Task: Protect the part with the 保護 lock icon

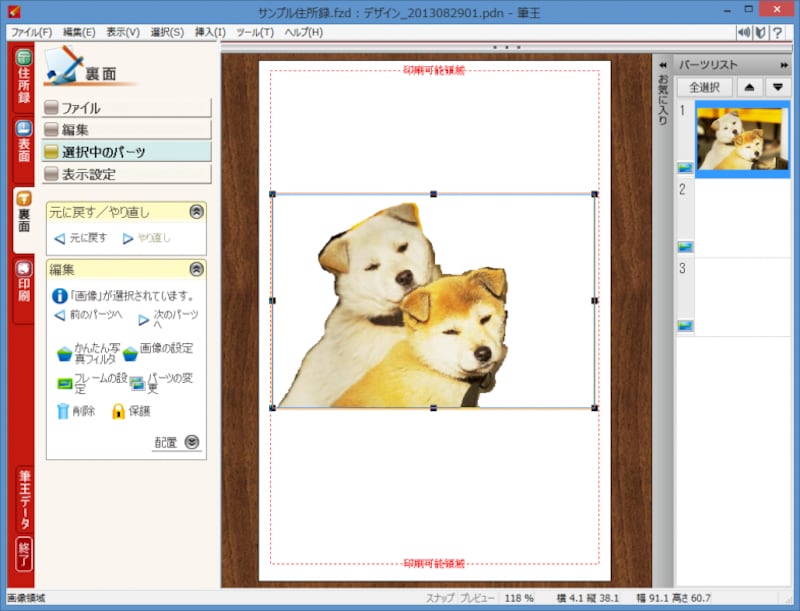Action: point(120,412)
